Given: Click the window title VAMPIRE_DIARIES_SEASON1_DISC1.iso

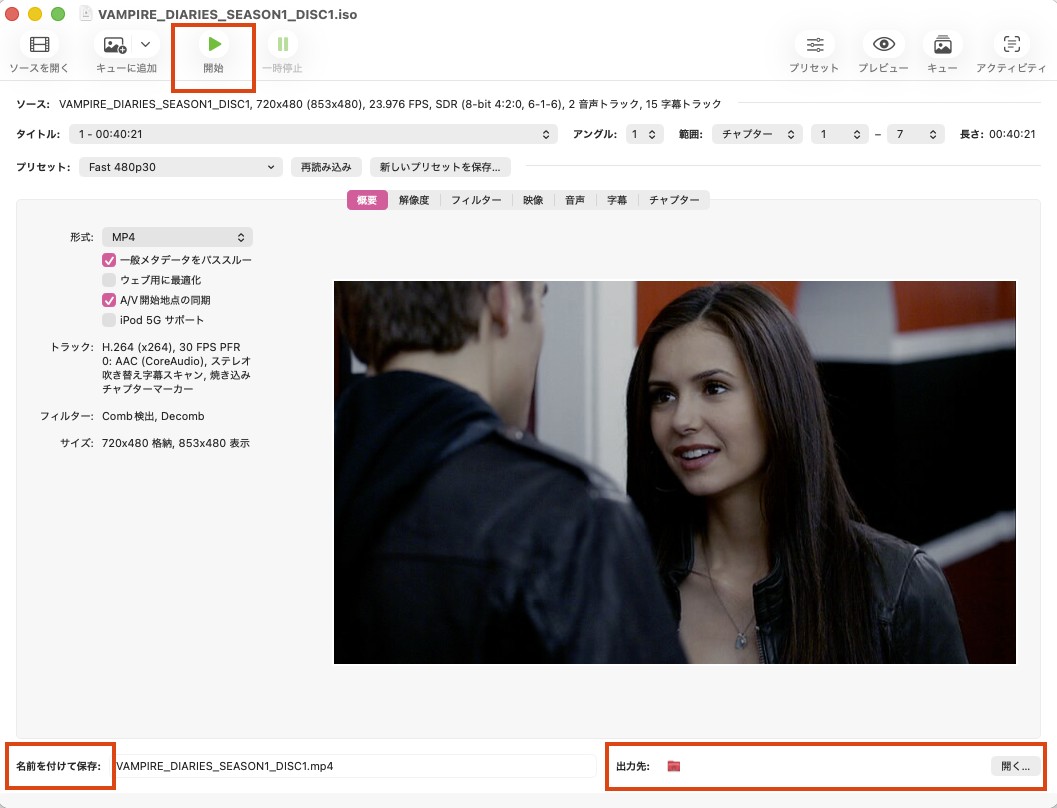Looking at the screenshot, I should (228, 14).
